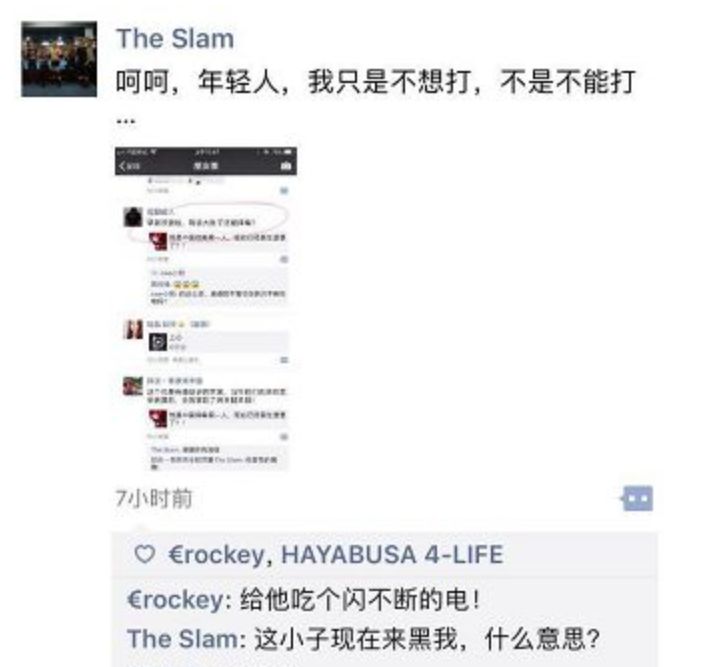
Task: Open €rockey's profile from the likes list
Action: (x=216, y=554)
